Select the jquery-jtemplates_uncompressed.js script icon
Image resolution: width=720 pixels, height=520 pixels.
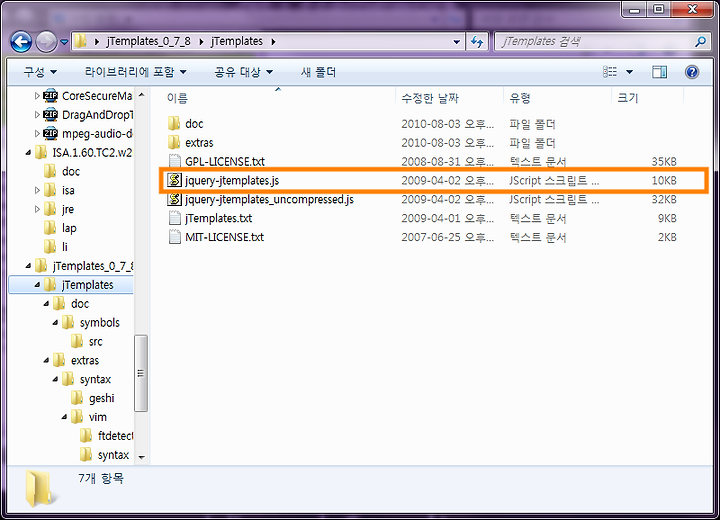[x=174, y=199]
